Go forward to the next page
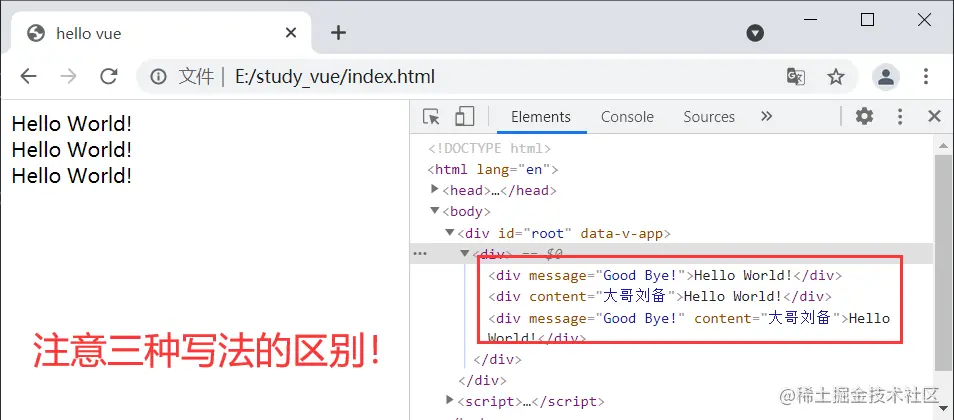954x420 pixels. pos(68,76)
